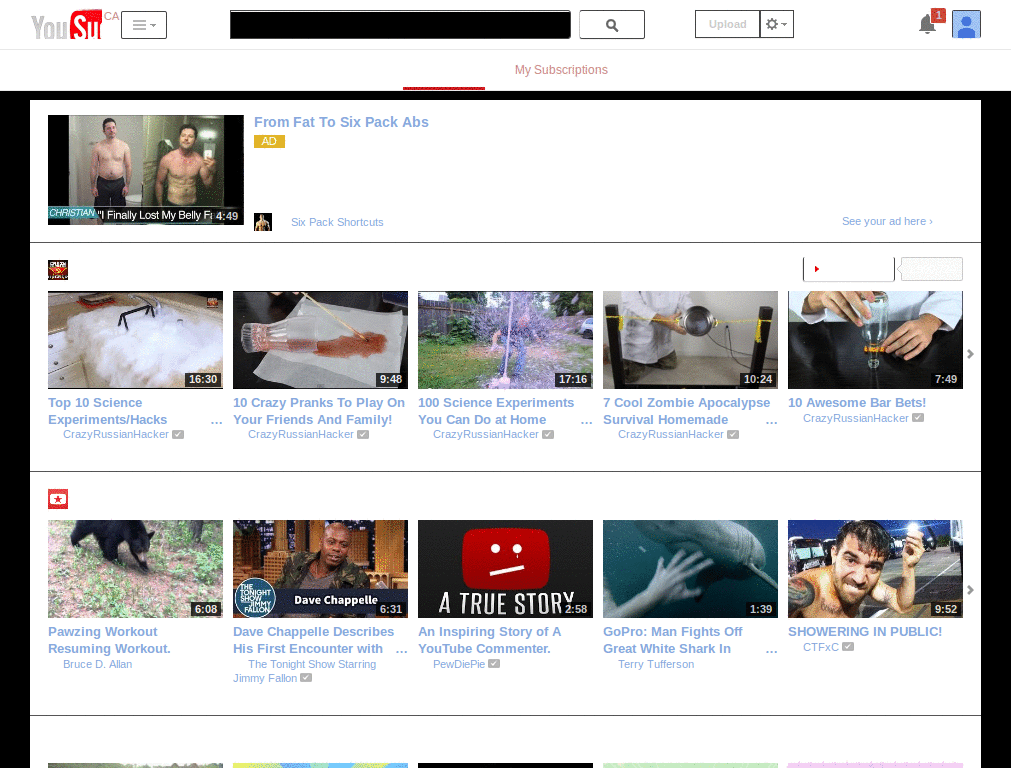
Task: Open the Dave Chappelle Tonight Show thumbnail
Action: (320, 569)
